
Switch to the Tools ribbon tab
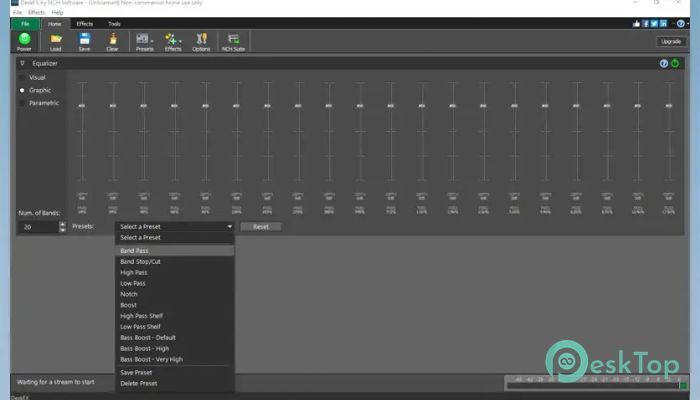114,24
